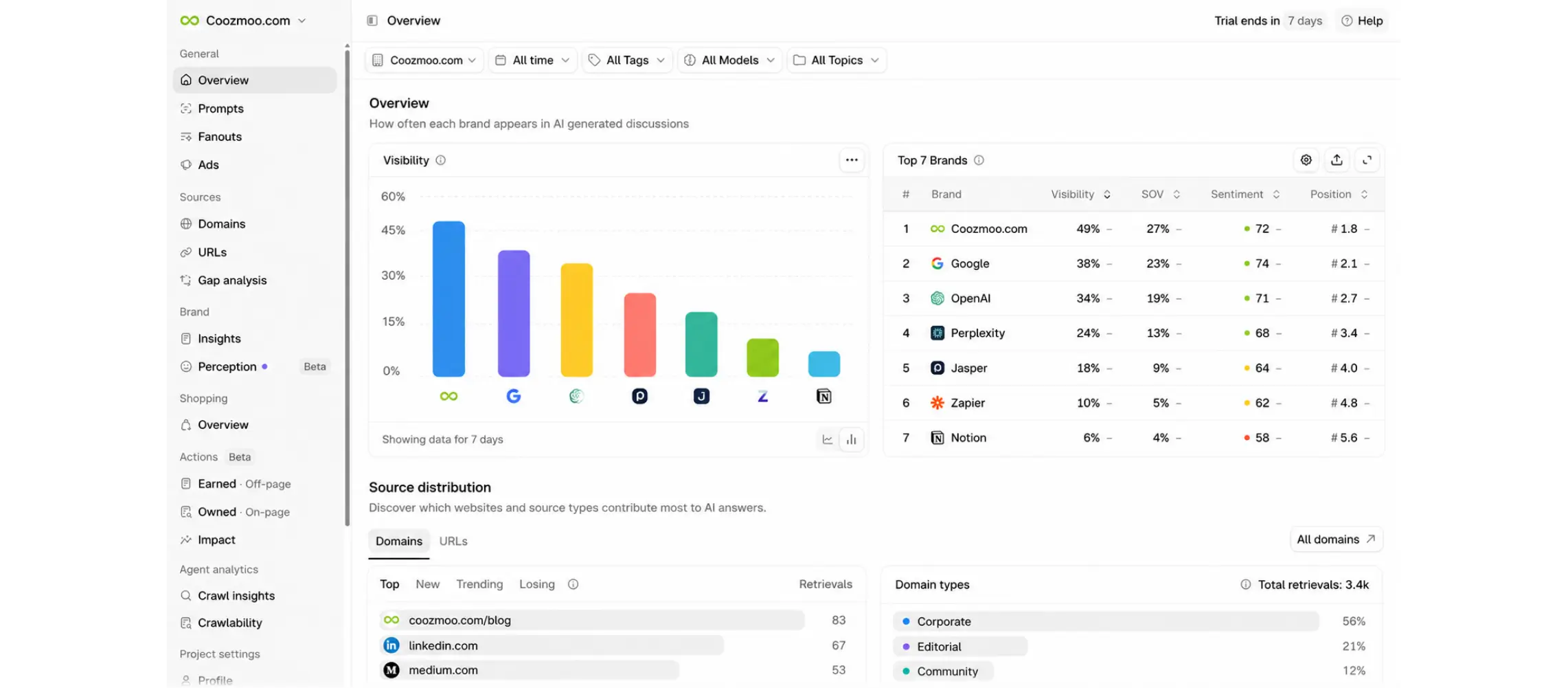1568x688 pixels.
Task: Sort table by Visibility column
Action: coord(1080,195)
